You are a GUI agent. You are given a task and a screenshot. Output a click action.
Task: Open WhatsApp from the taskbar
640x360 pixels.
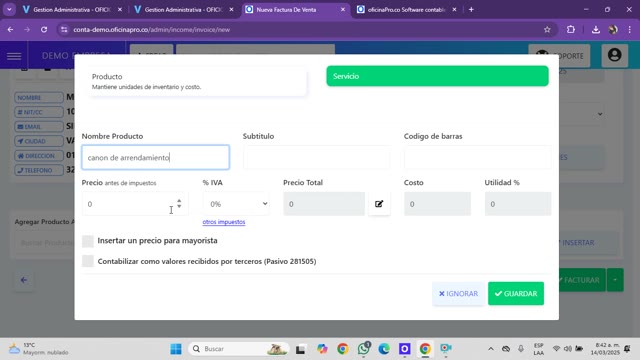363,349
